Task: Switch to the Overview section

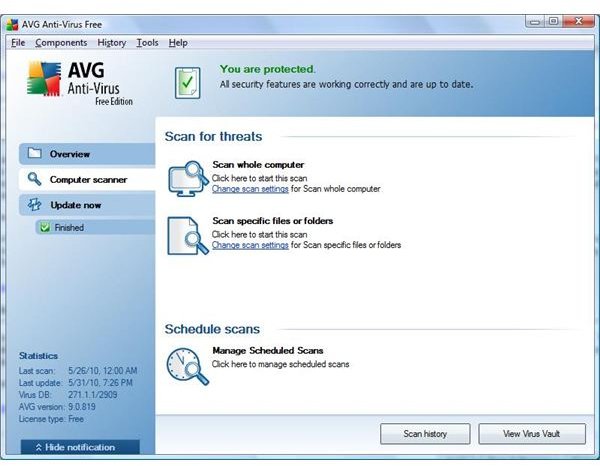Action: [x=87, y=154]
